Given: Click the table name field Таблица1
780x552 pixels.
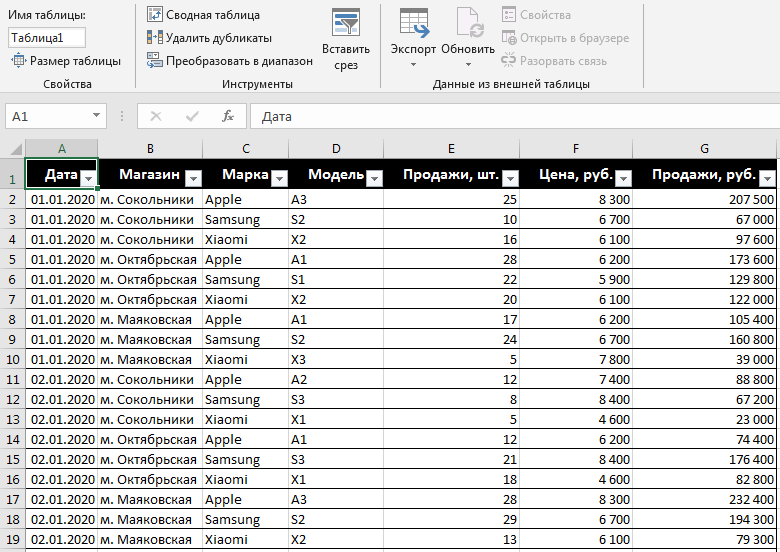Looking at the screenshot, I should 47,38.
